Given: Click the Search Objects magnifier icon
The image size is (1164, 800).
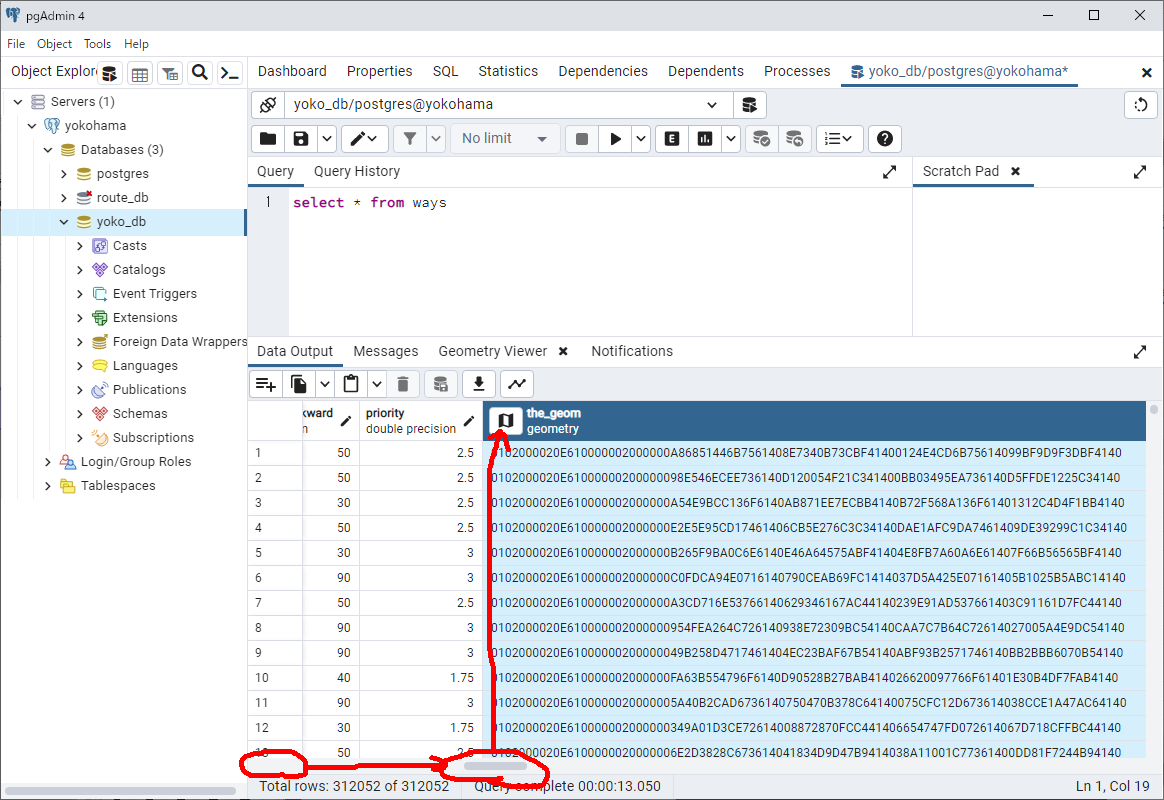Looking at the screenshot, I should point(200,73).
